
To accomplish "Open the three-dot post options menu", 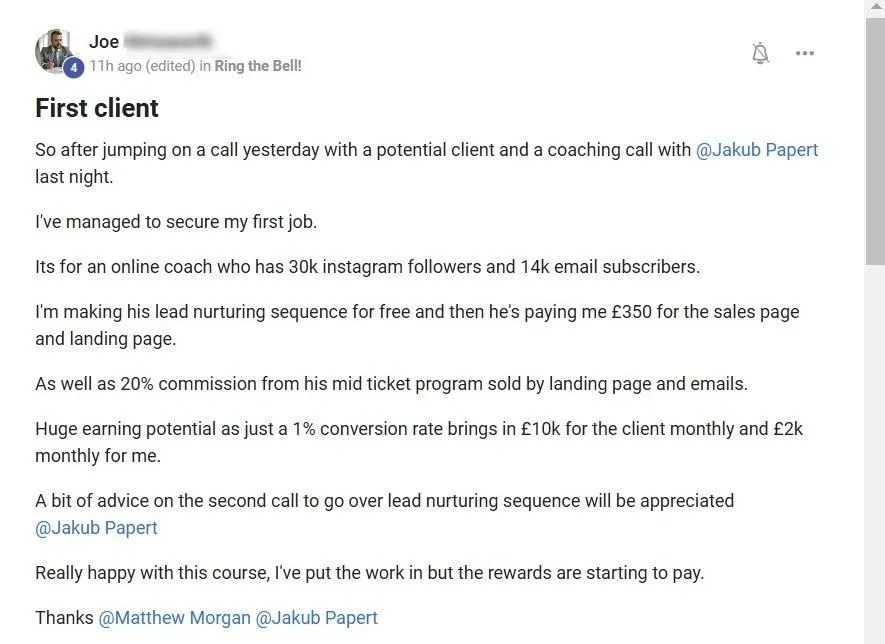I will click(x=804, y=53).
